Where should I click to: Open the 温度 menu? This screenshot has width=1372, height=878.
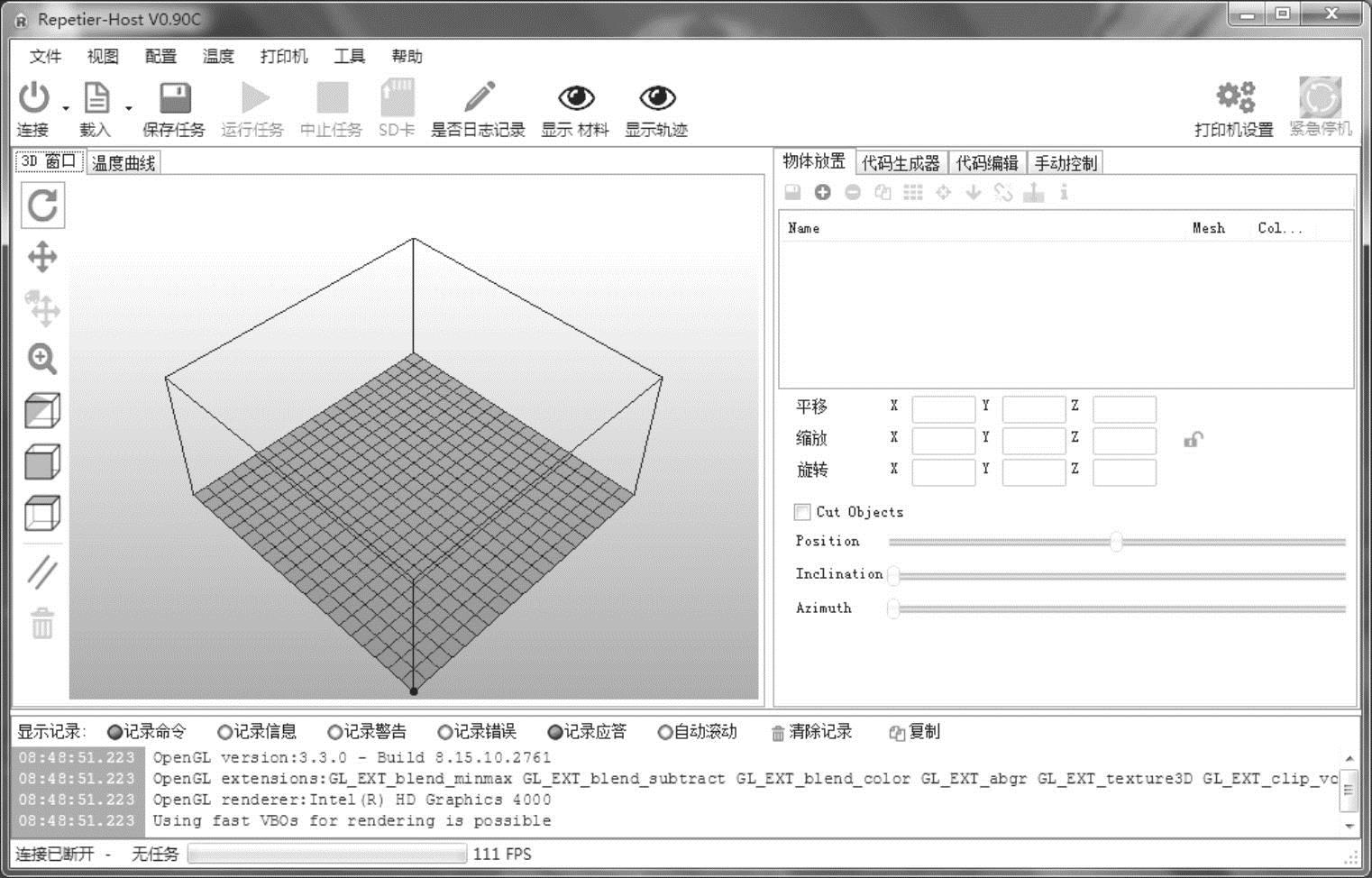[x=218, y=56]
